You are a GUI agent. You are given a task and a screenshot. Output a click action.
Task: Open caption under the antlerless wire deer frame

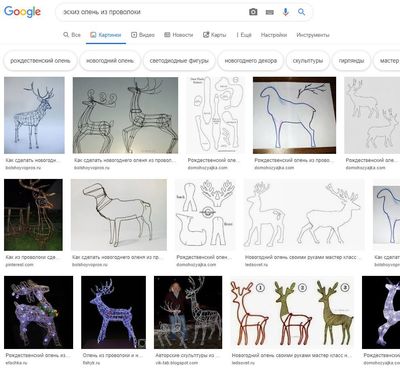118,261
